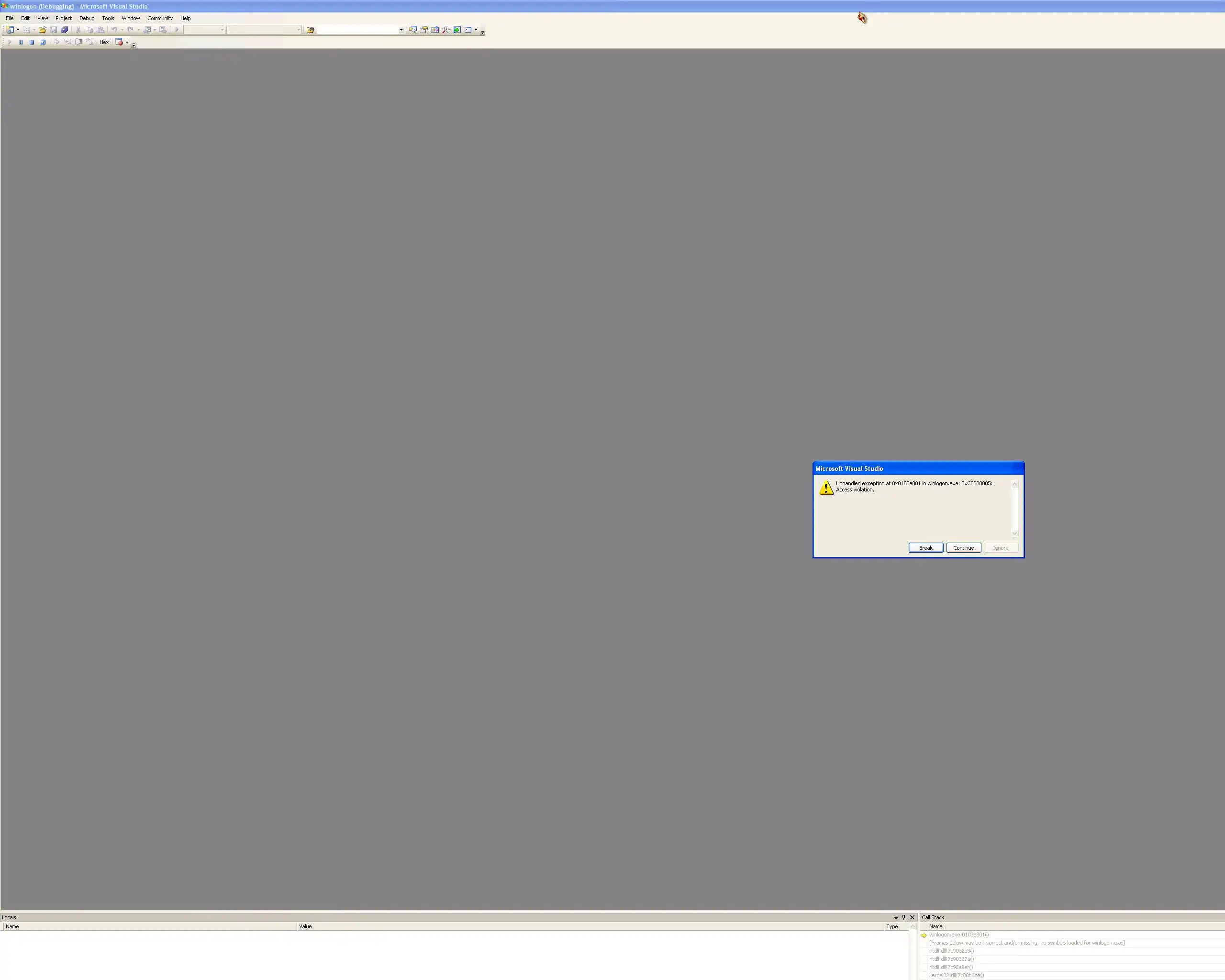The height and width of the screenshot is (980, 1225).
Task: Expand the Find combo box dropdown
Action: point(401,30)
